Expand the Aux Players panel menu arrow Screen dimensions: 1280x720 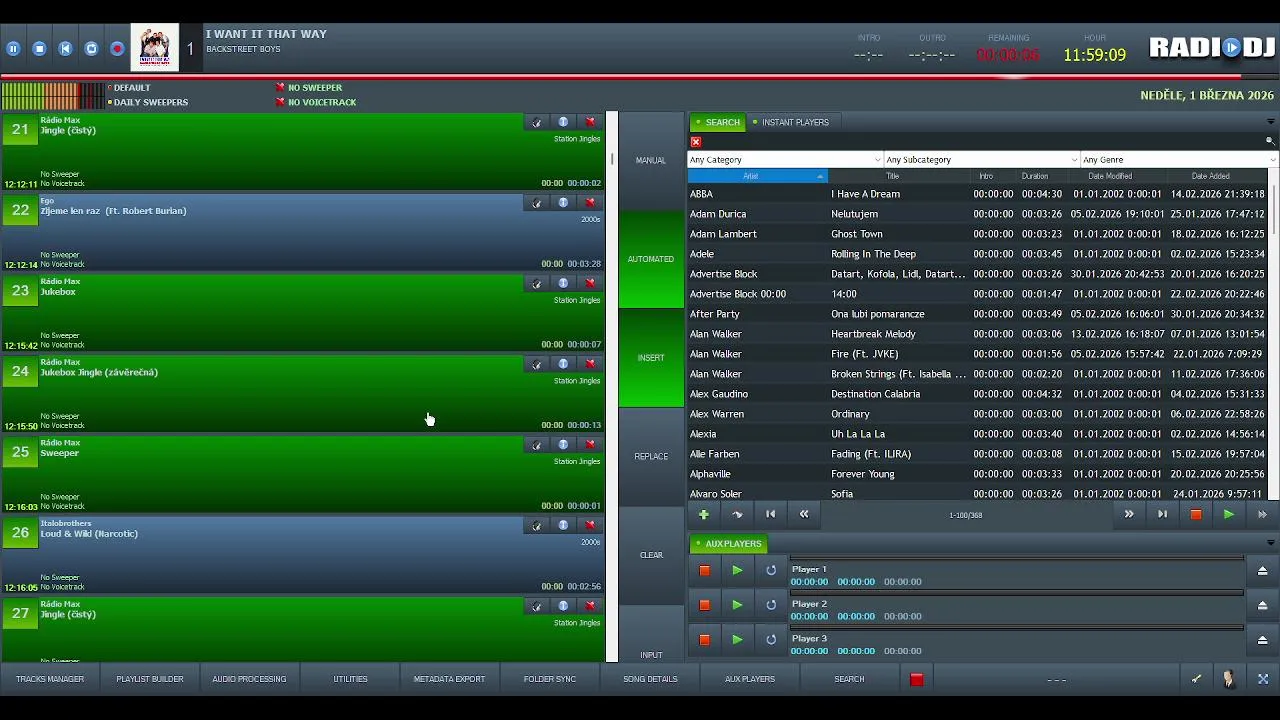click(x=1271, y=543)
